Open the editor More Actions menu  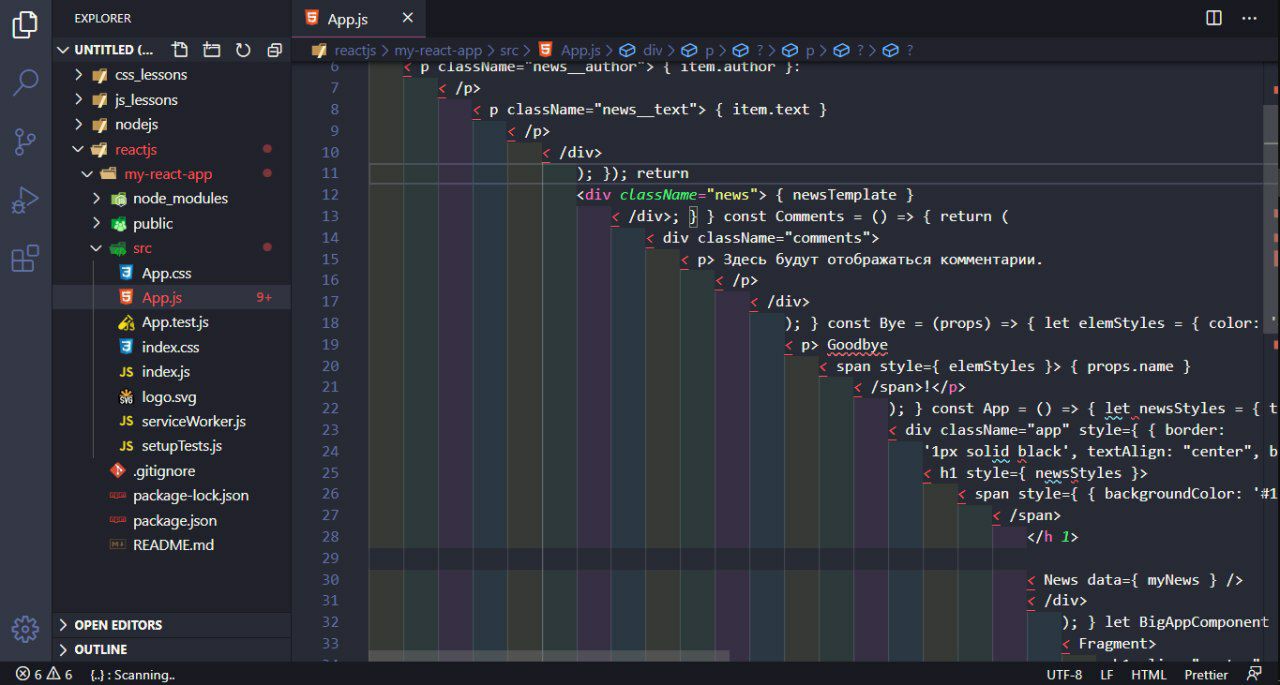pos(1249,18)
